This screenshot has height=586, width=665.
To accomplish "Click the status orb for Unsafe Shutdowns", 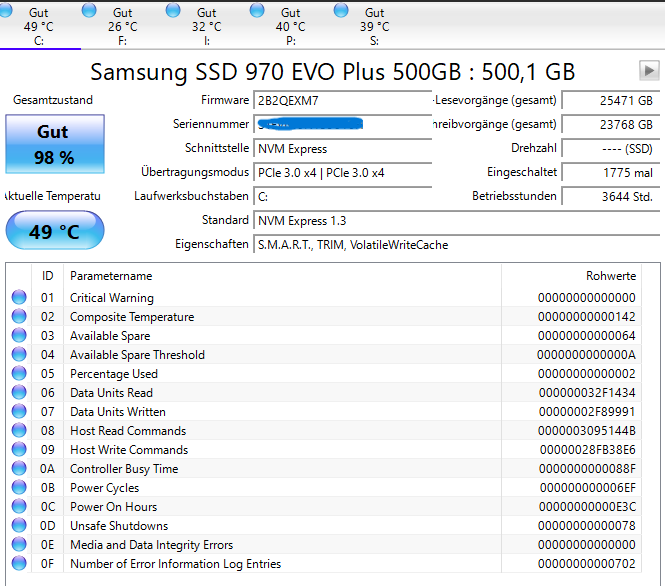I will 19,525.
